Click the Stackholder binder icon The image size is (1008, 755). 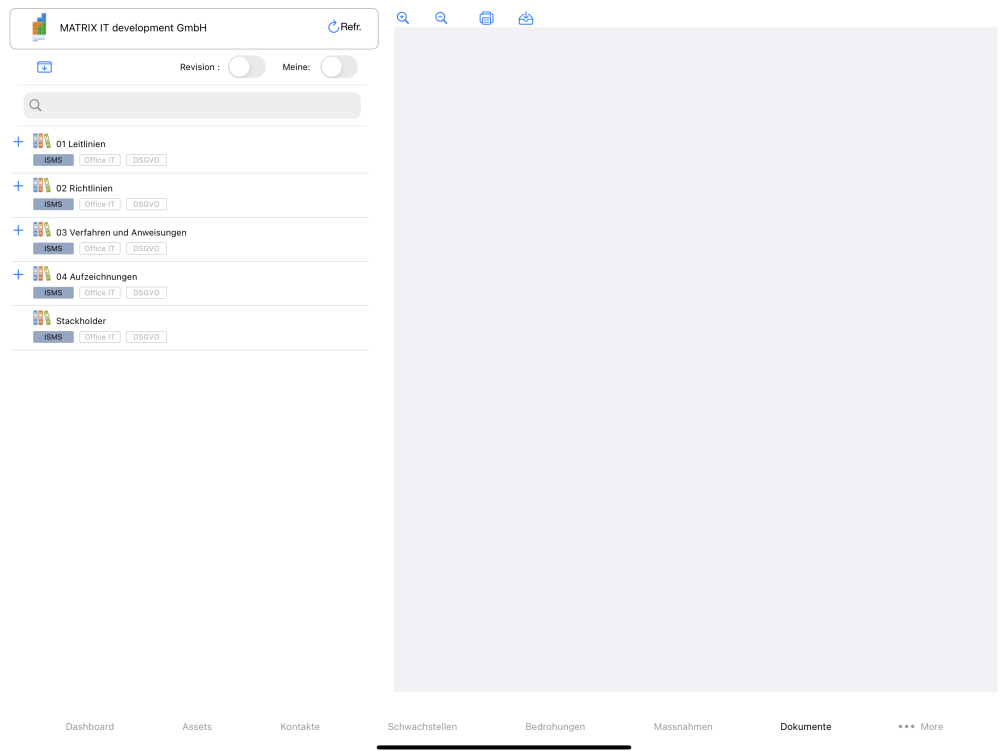[42, 318]
